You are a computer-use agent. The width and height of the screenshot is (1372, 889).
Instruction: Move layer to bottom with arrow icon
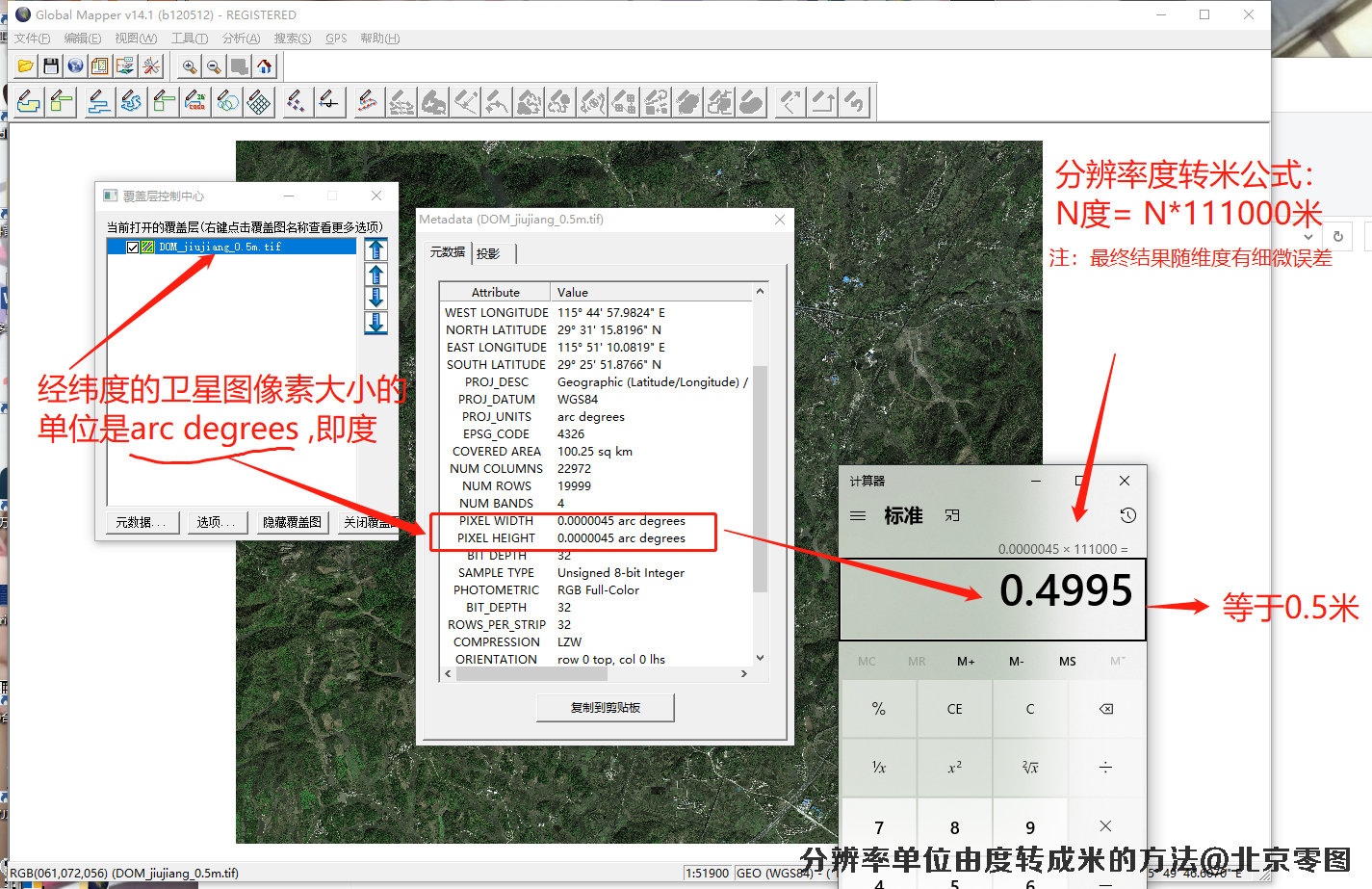pyautogui.click(x=376, y=323)
